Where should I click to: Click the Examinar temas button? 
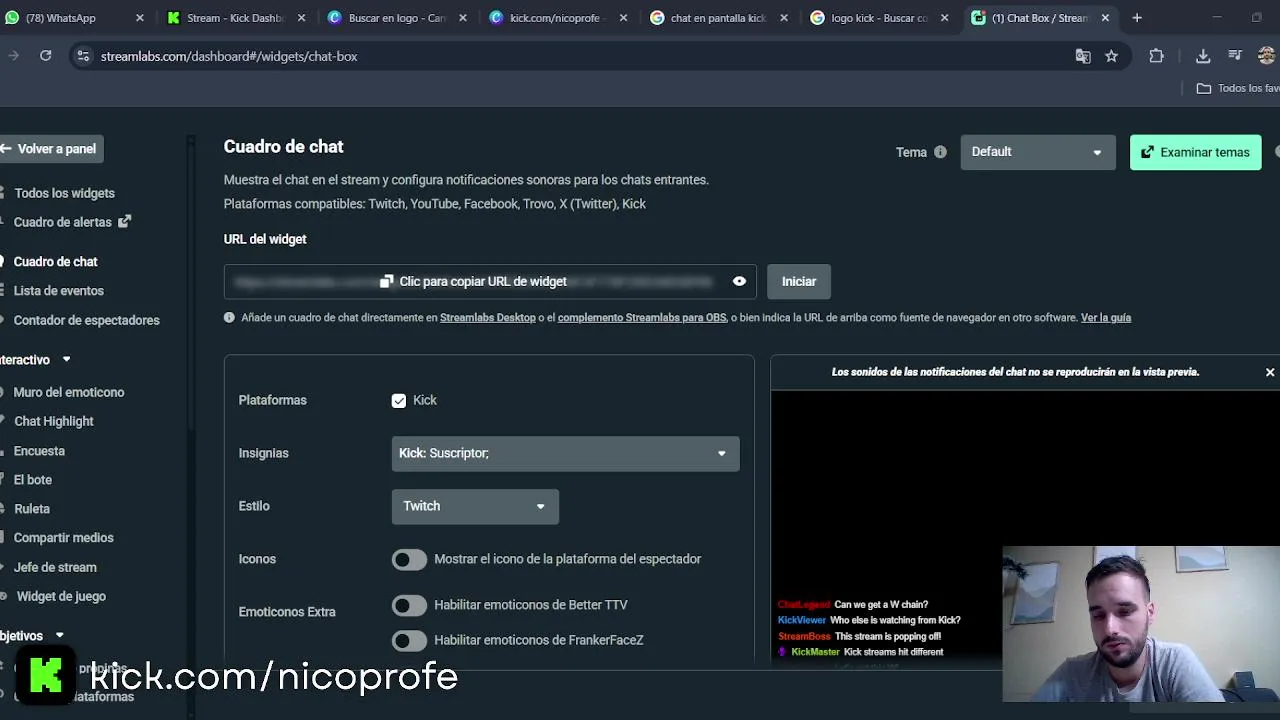point(1196,152)
